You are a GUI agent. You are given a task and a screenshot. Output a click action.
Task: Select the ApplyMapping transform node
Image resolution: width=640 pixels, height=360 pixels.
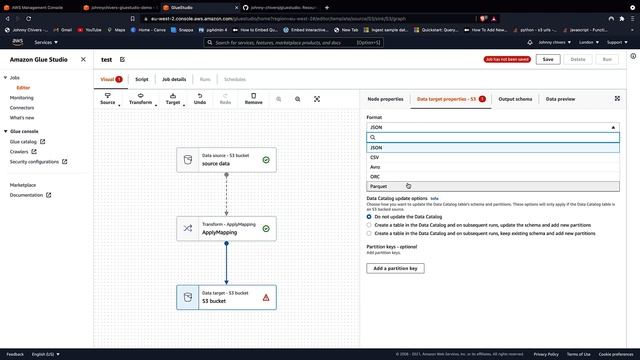coord(226,229)
